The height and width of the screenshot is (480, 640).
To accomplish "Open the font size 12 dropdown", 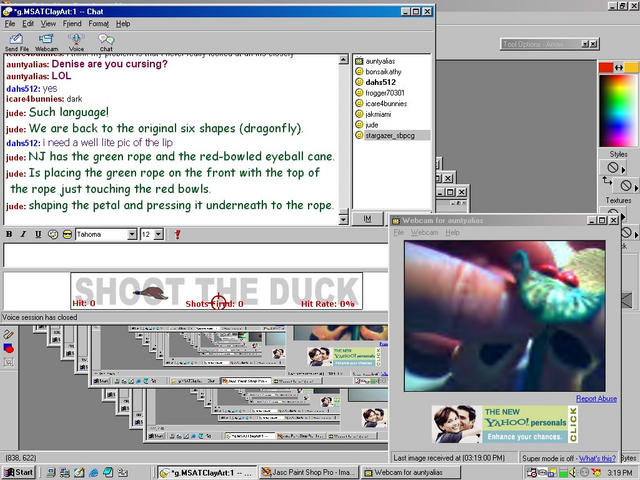I will point(159,234).
